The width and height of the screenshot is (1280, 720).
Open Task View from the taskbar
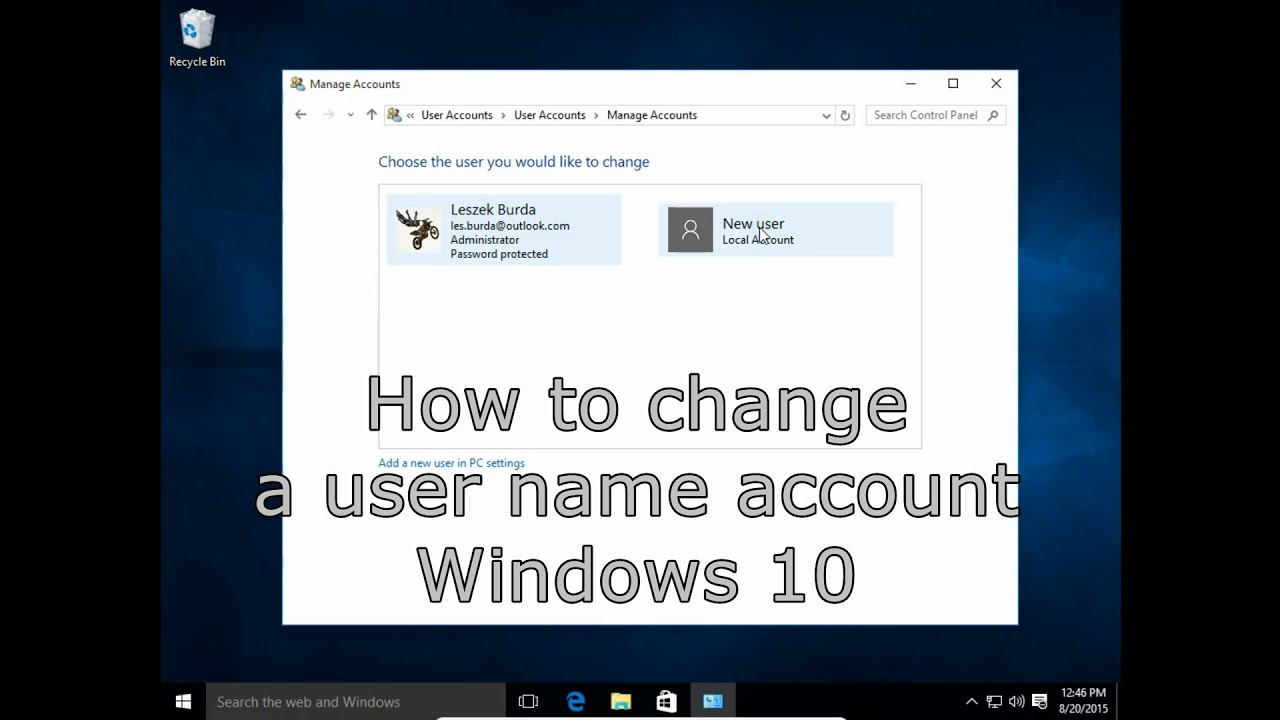(x=528, y=702)
